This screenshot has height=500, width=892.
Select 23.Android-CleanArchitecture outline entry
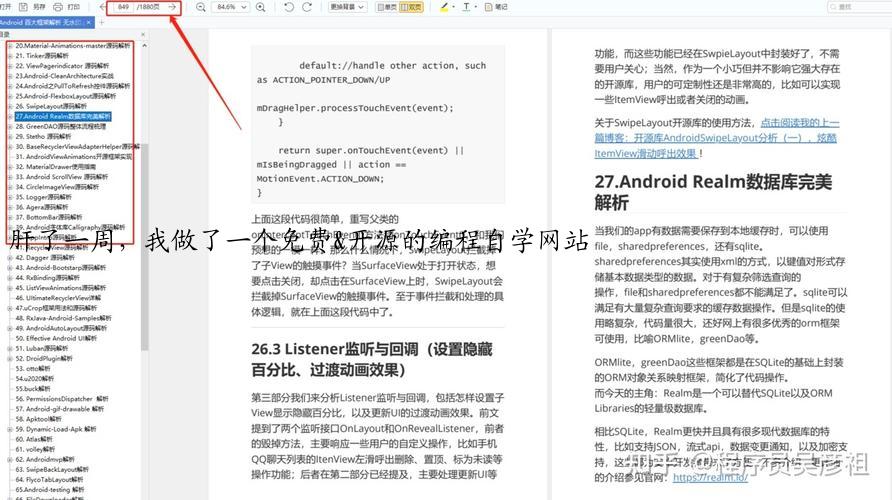point(64,76)
